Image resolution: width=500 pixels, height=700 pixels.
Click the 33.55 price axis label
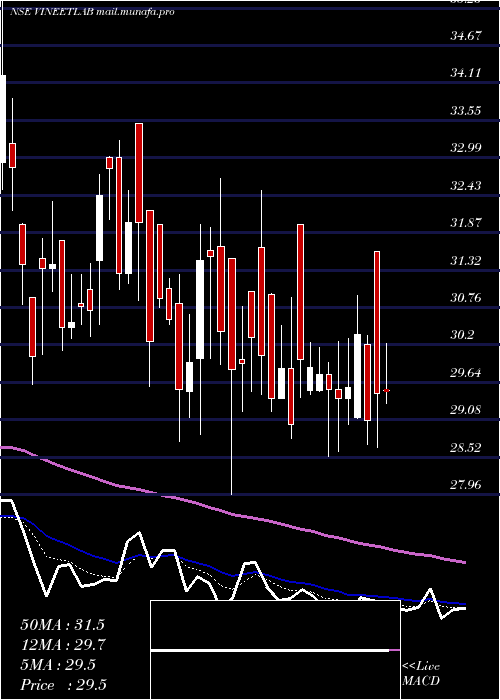(x=466, y=110)
